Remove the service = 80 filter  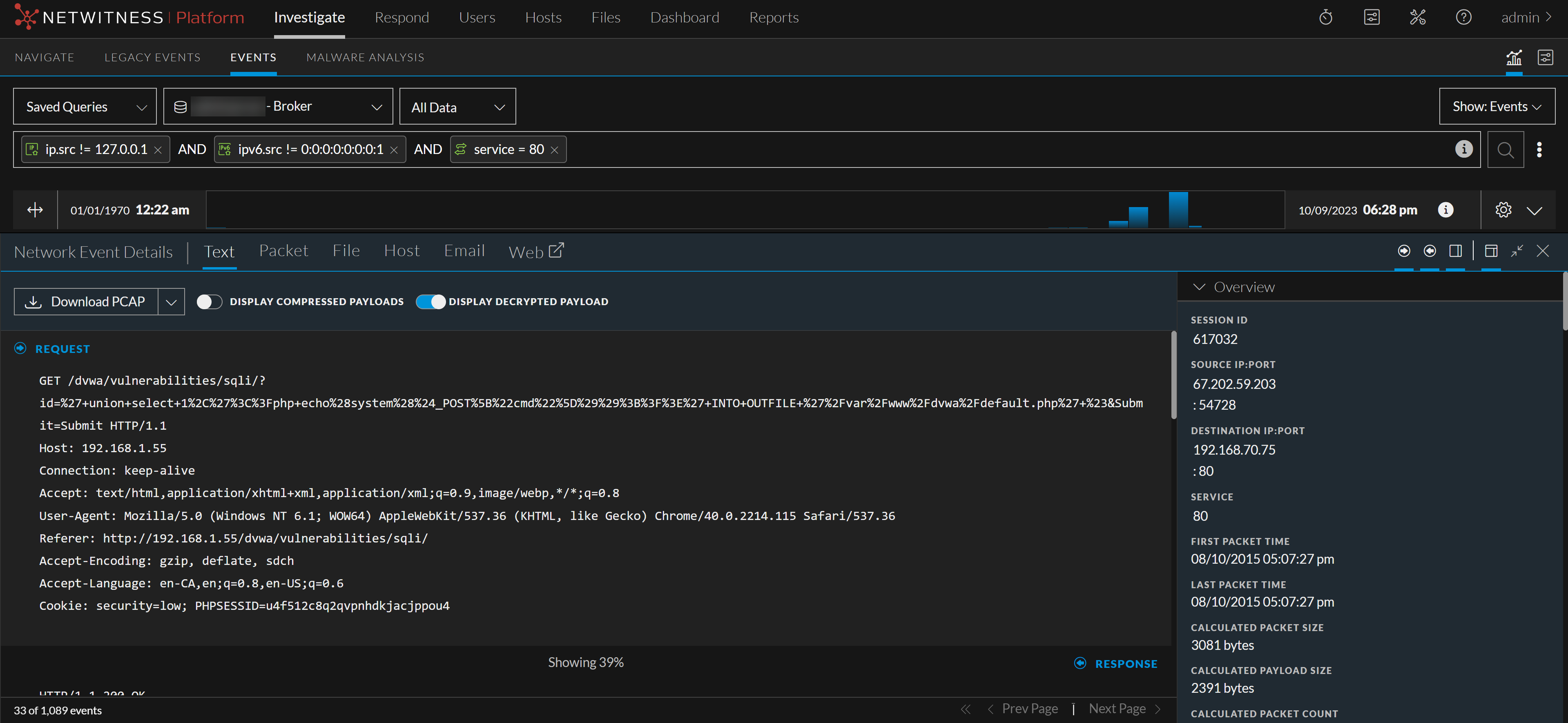[554, 150]
